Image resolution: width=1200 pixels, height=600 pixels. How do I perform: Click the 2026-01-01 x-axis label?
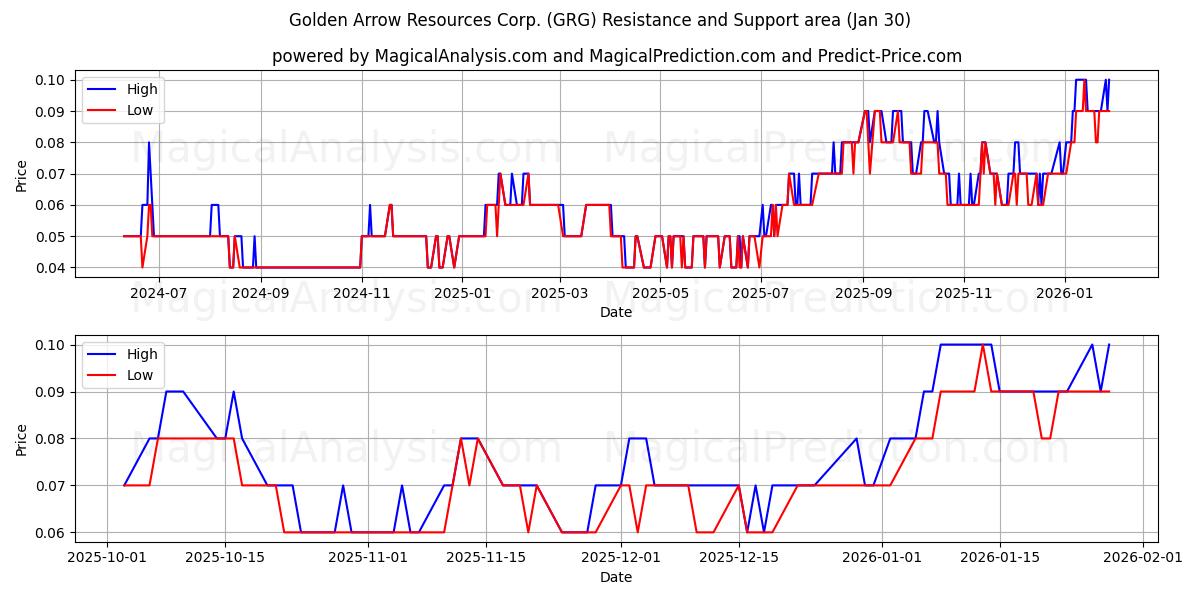[x=882, y=559]
